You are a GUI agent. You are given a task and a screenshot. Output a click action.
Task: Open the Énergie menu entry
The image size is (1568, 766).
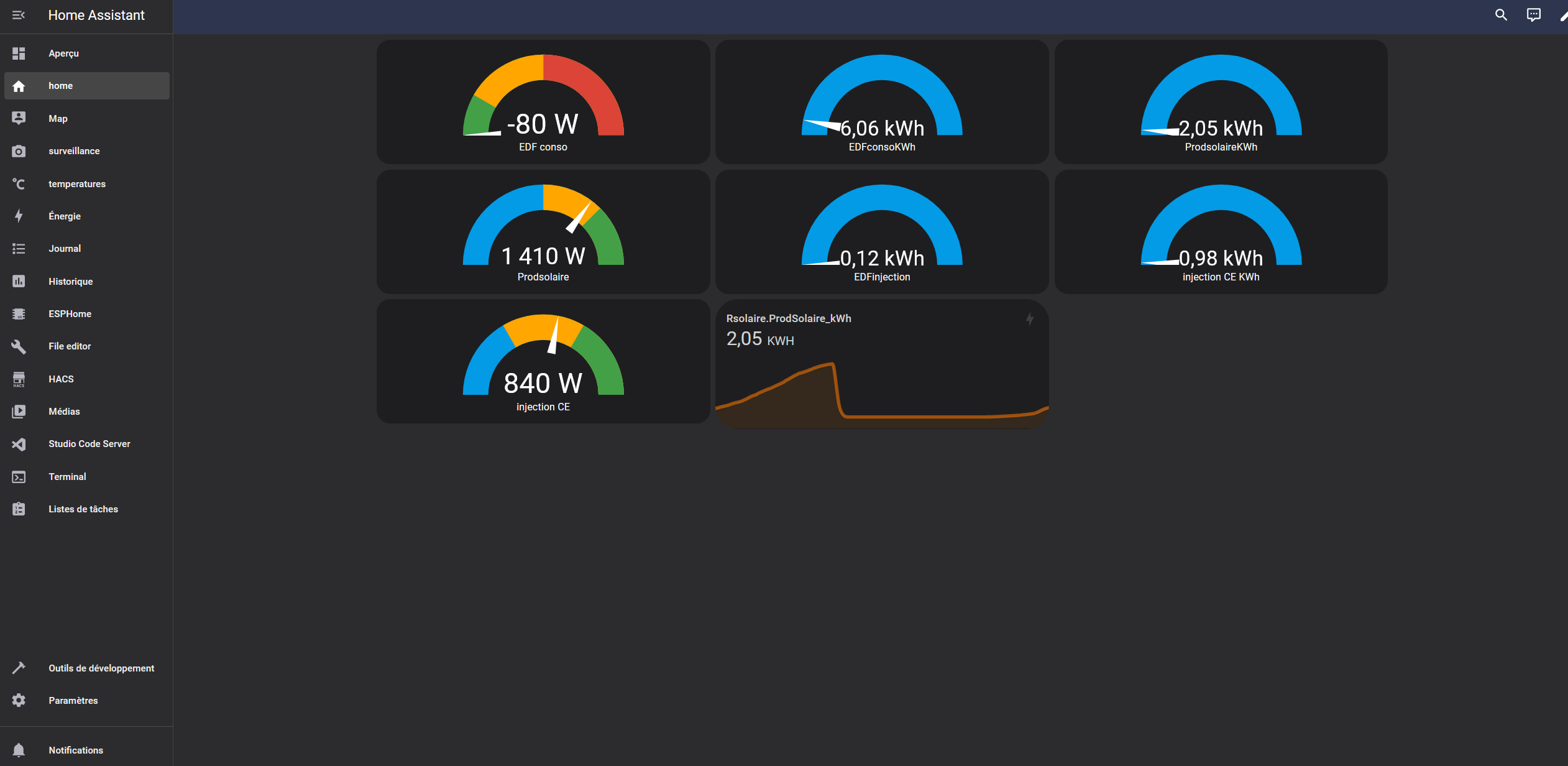click(87, 216)
